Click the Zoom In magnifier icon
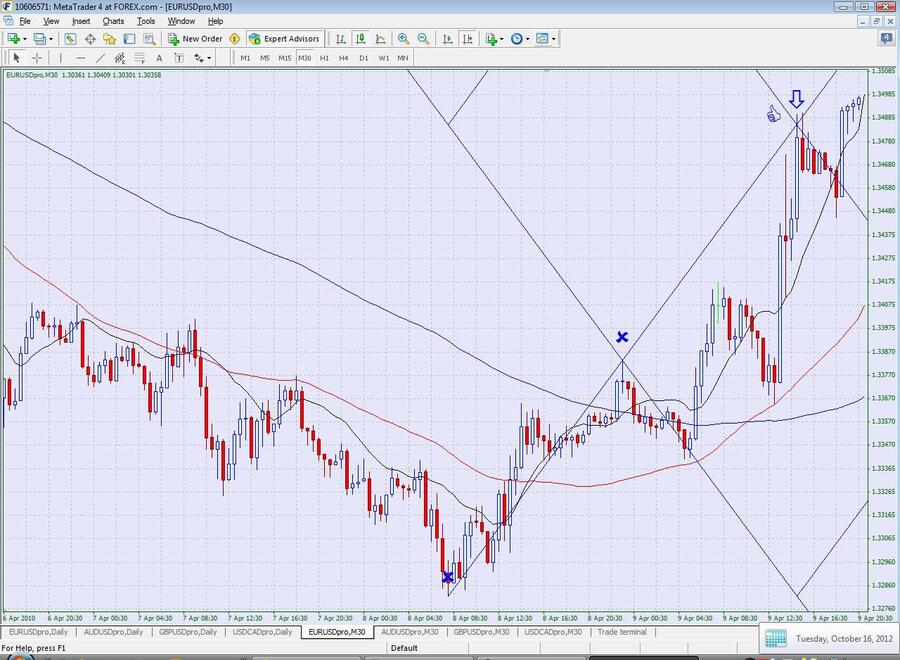This screenshot has height=660, width=900. 403,39
